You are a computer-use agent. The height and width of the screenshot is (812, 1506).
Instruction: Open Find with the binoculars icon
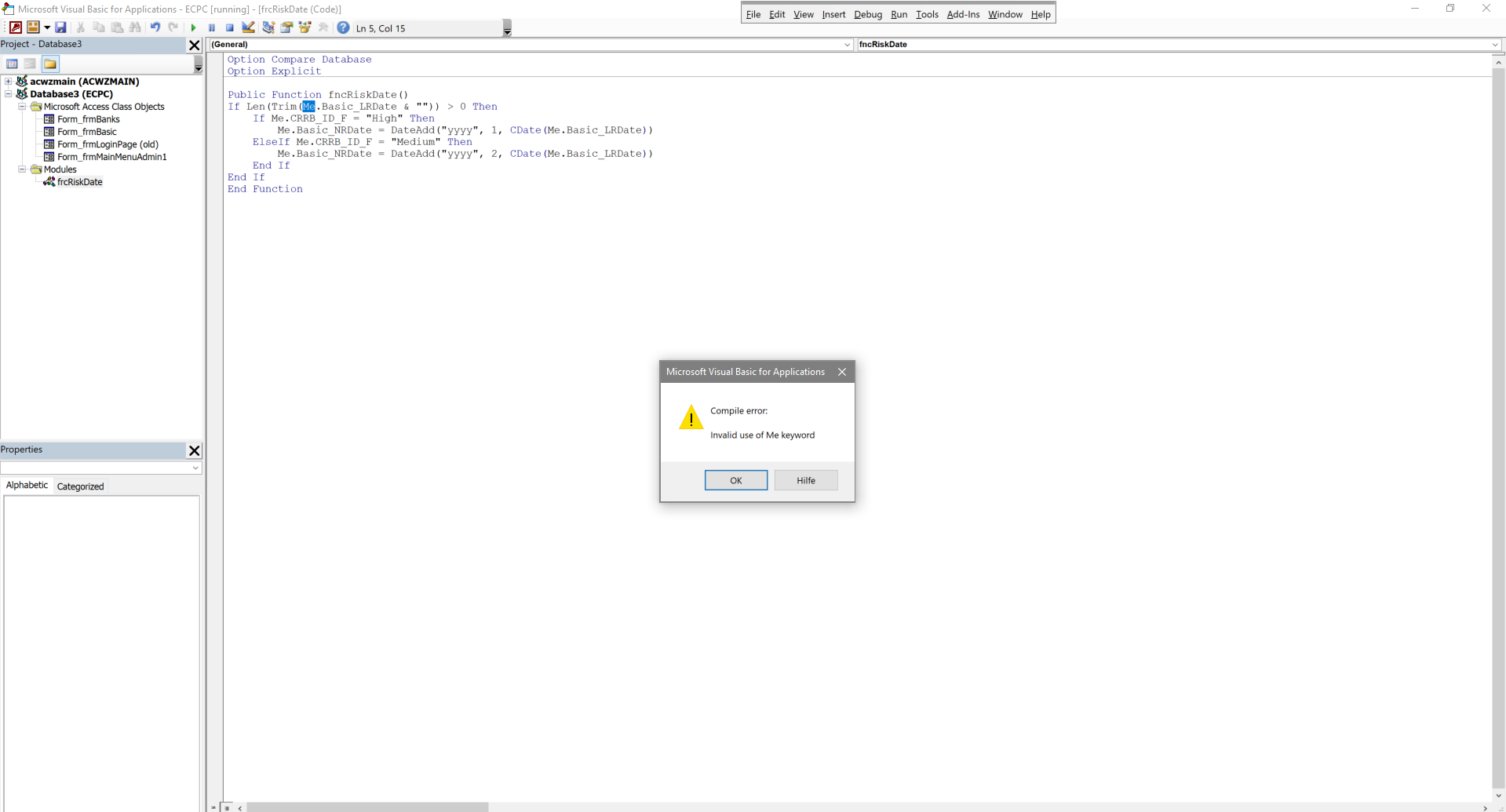point(135,27)
